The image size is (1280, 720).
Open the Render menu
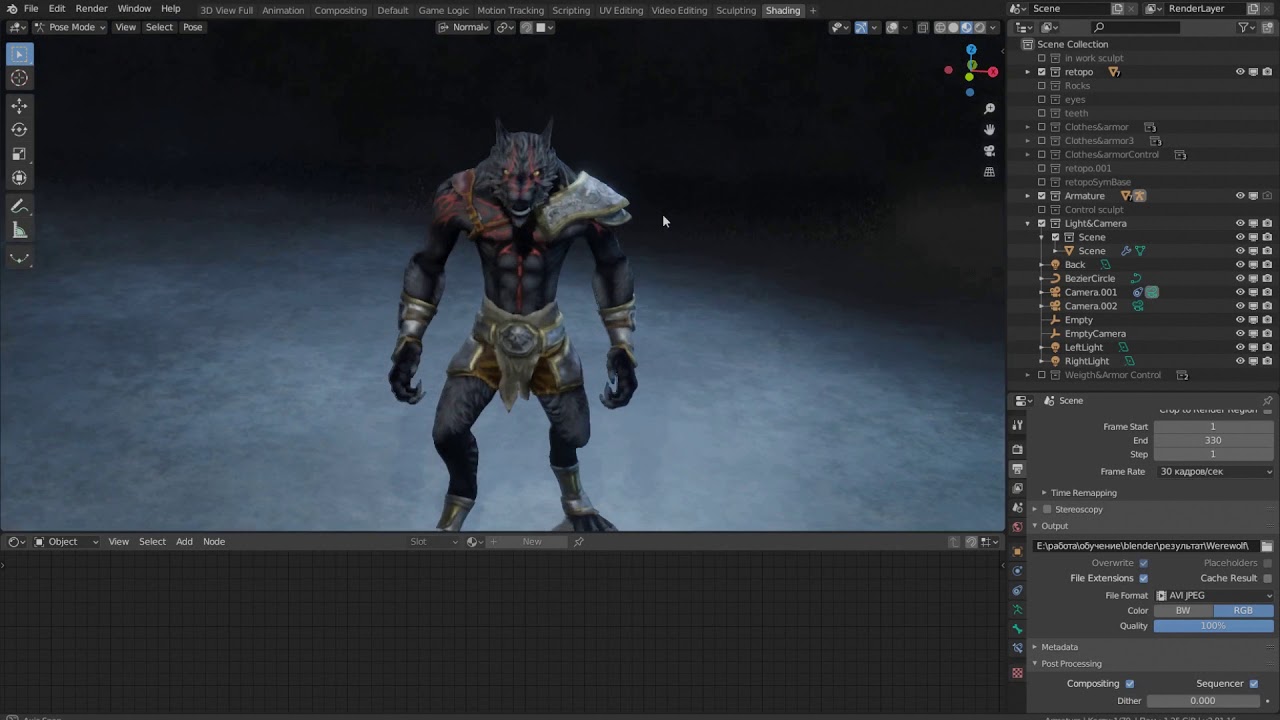pos(91,9)
